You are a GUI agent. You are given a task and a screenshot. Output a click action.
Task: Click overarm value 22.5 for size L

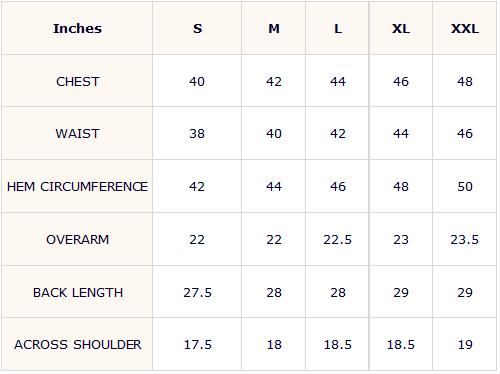coord(338,239)
